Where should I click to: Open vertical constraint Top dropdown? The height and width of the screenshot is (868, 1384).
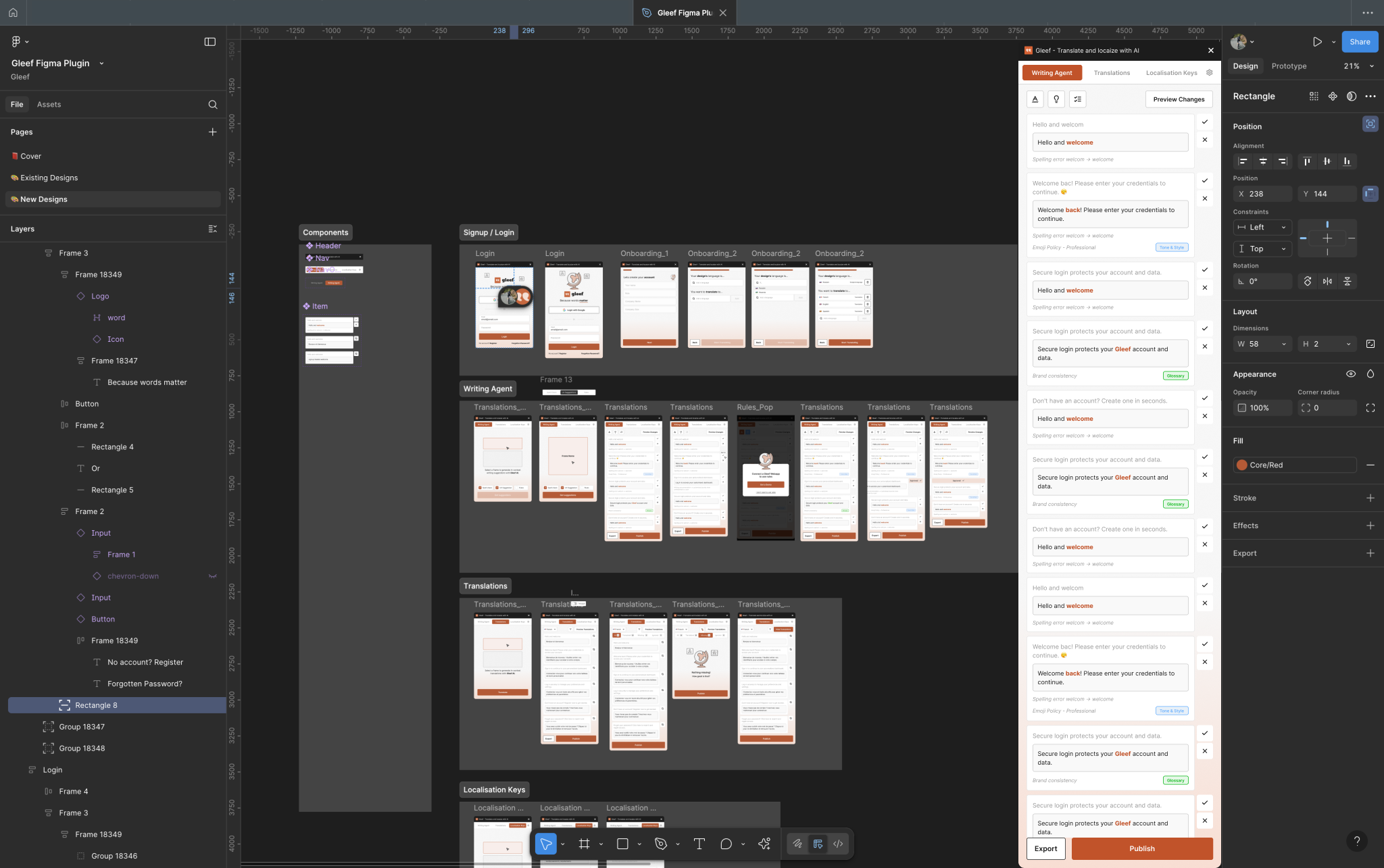pos(1262,249)
